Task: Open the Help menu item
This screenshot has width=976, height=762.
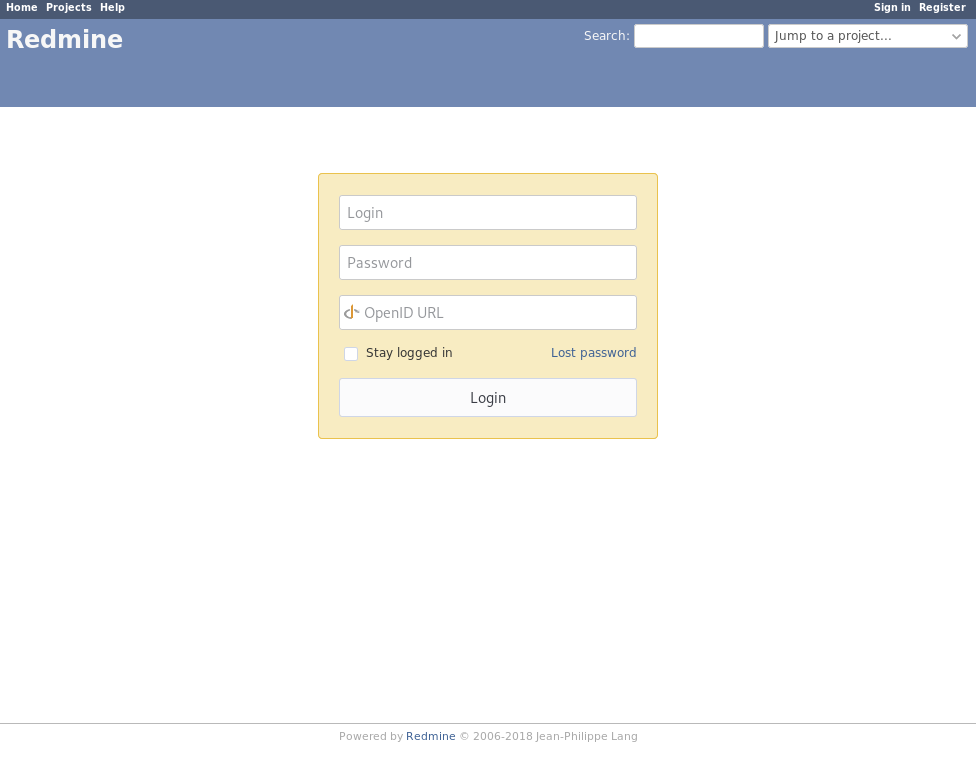Action: (x=112, y=7)
